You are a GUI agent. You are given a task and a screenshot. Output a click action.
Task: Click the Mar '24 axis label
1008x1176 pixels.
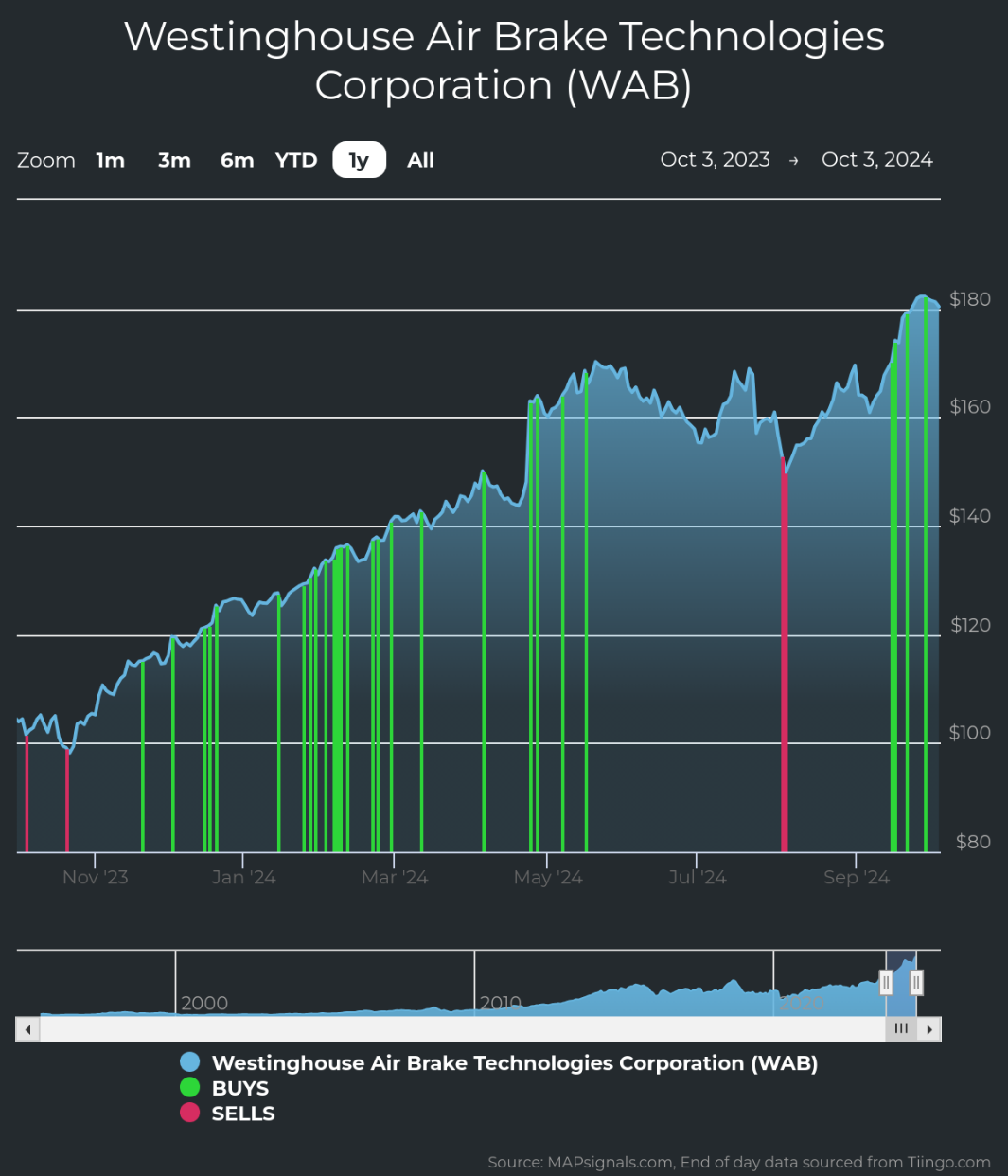(x=395, y=878)
